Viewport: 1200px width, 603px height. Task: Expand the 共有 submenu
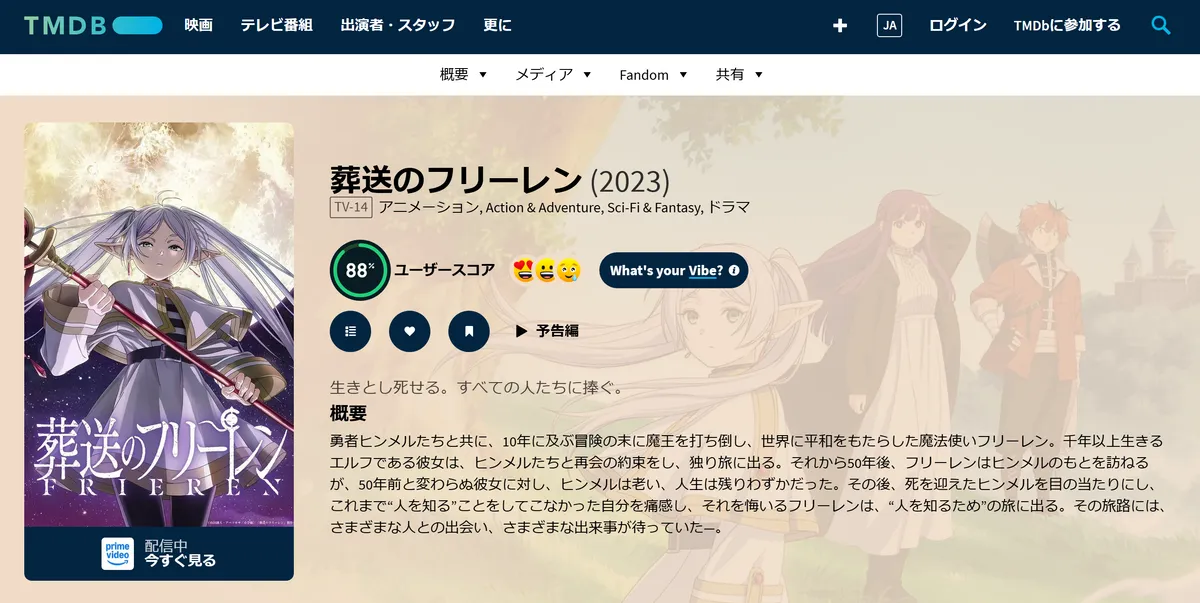[739, 75]
